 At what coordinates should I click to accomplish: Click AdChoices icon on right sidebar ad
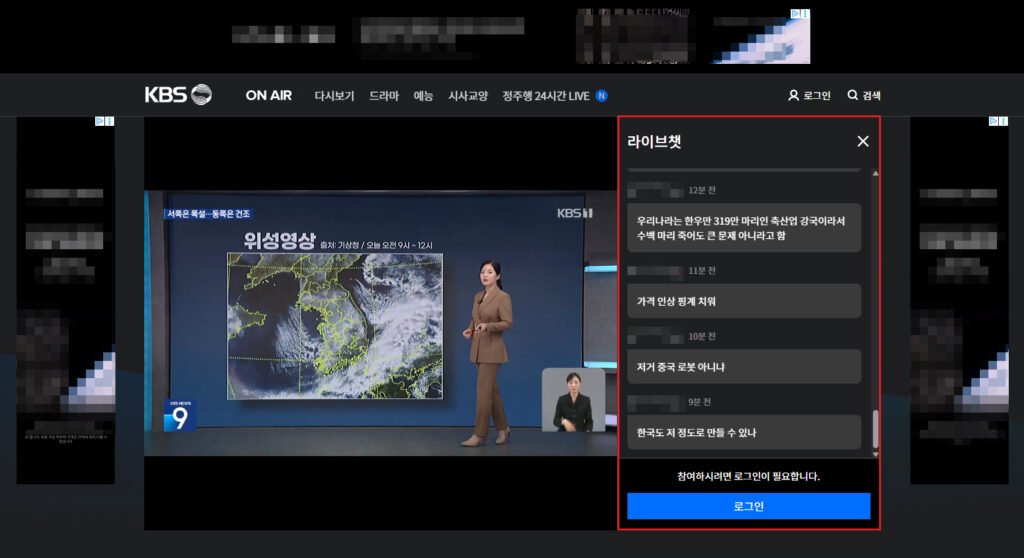point(993,121)
